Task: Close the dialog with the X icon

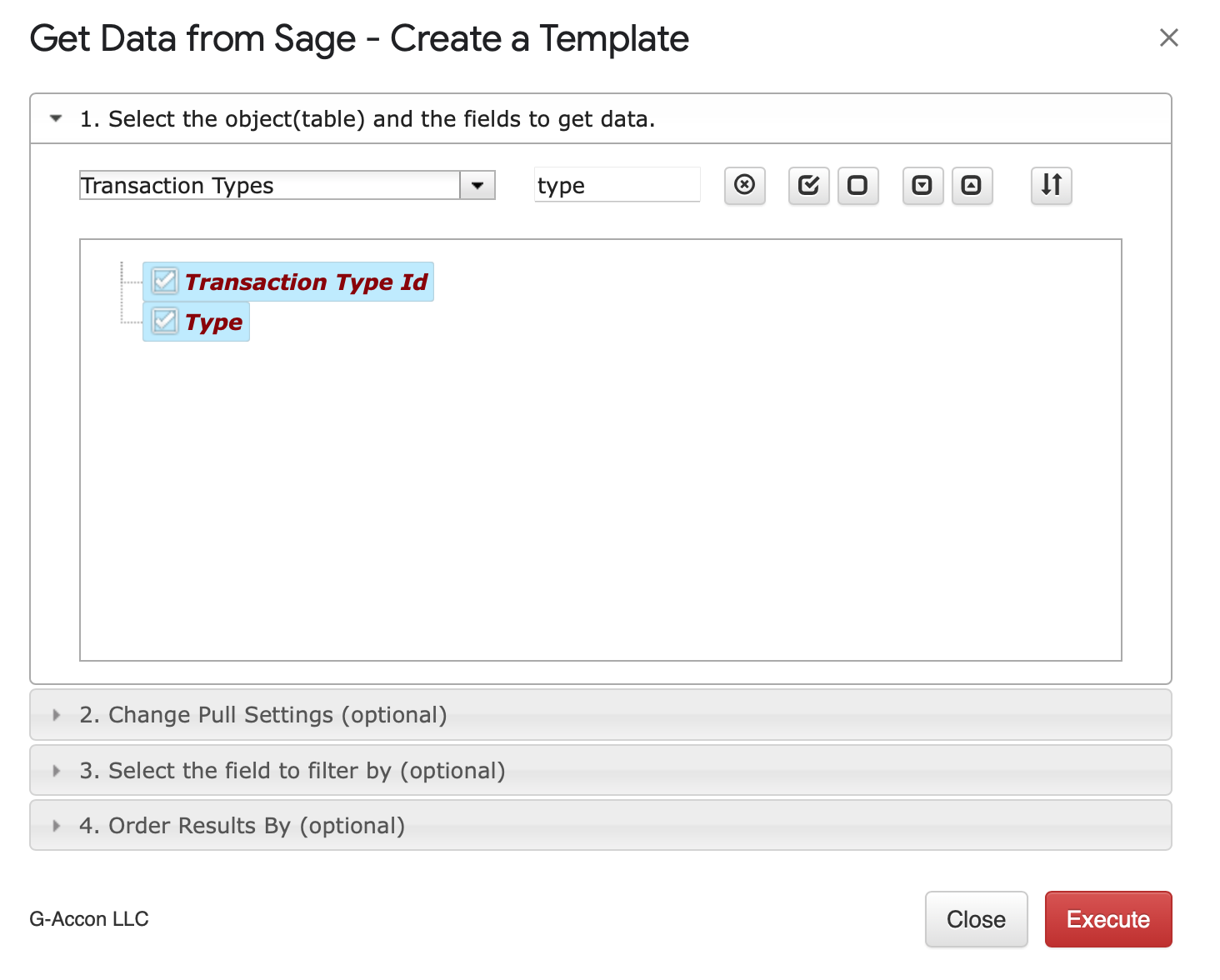Action: tap(1168, 37)
